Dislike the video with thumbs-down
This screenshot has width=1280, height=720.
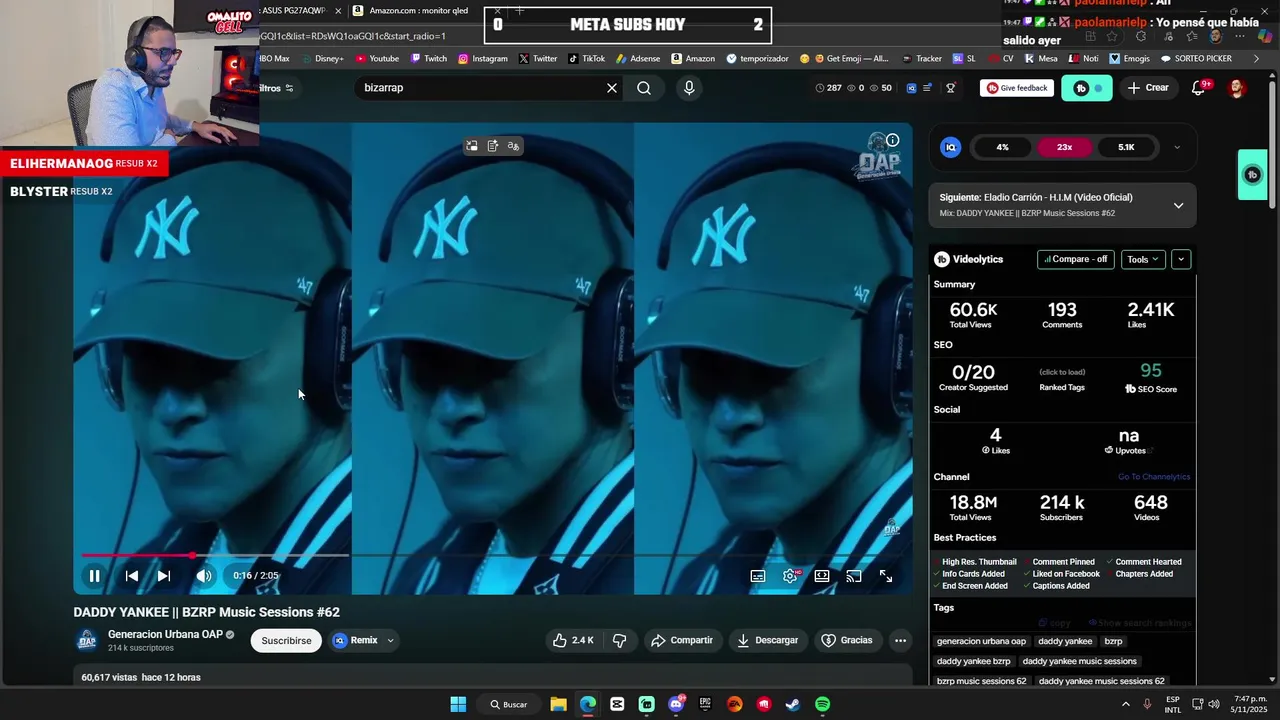[620, 640]
